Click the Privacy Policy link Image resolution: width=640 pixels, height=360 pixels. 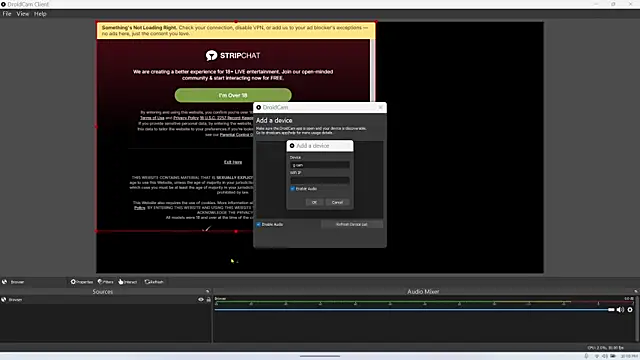[x=186, y=118]
